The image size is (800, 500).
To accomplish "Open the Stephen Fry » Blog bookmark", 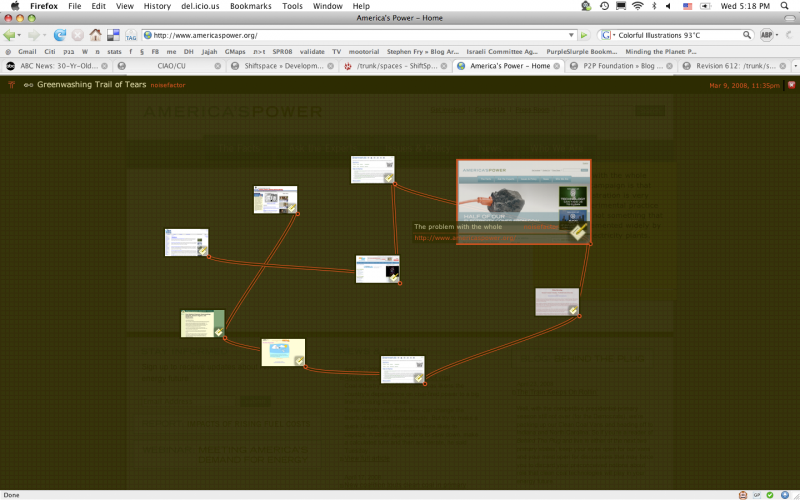I will pos(422,52).
